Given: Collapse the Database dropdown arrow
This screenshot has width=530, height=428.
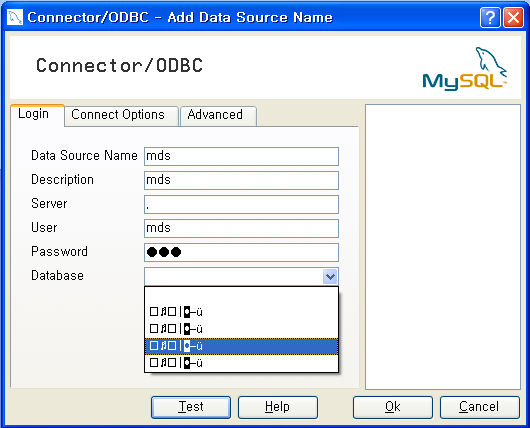Looking at the screenshot, I should 330,277.
